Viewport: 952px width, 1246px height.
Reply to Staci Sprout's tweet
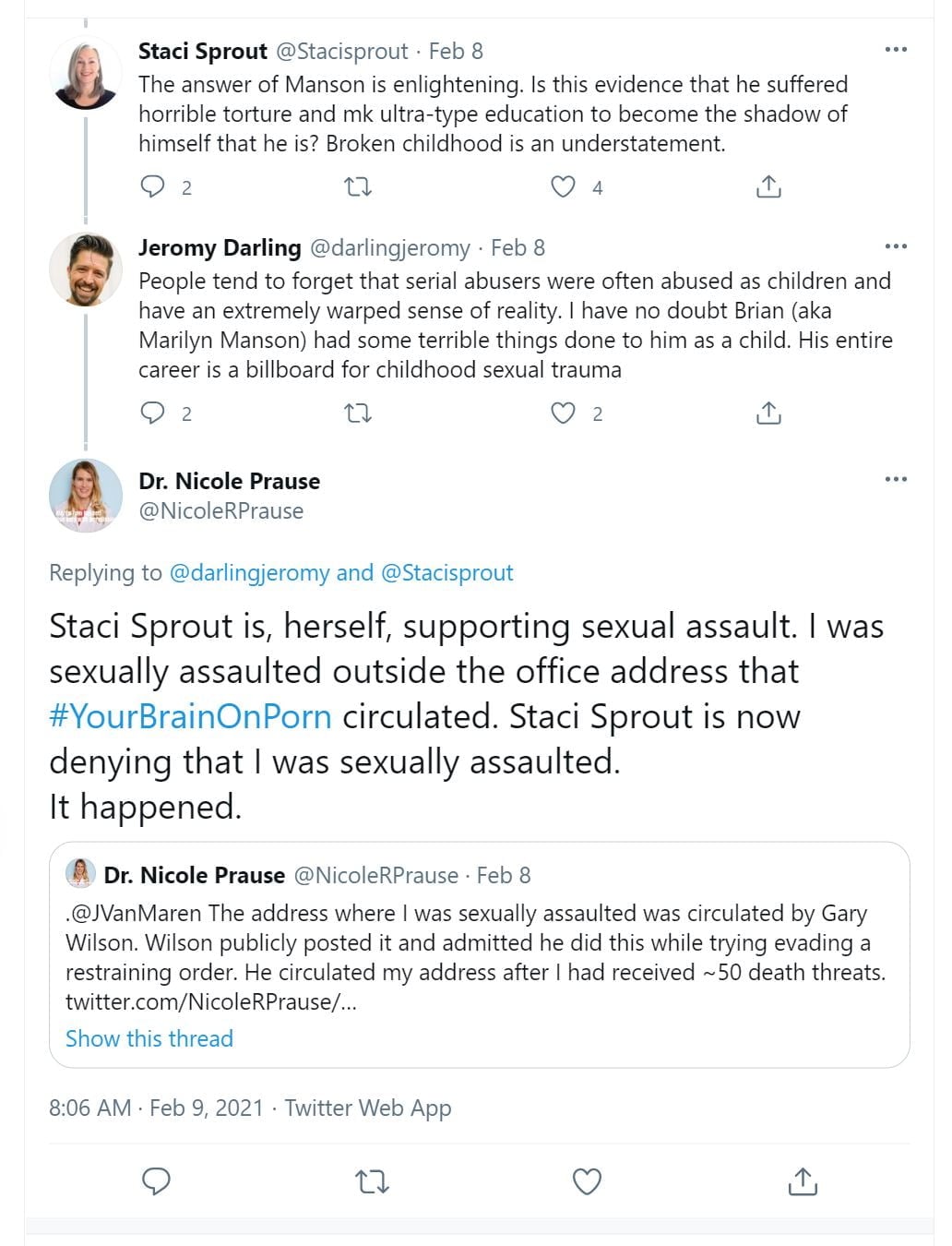click(x=152, y=187)
